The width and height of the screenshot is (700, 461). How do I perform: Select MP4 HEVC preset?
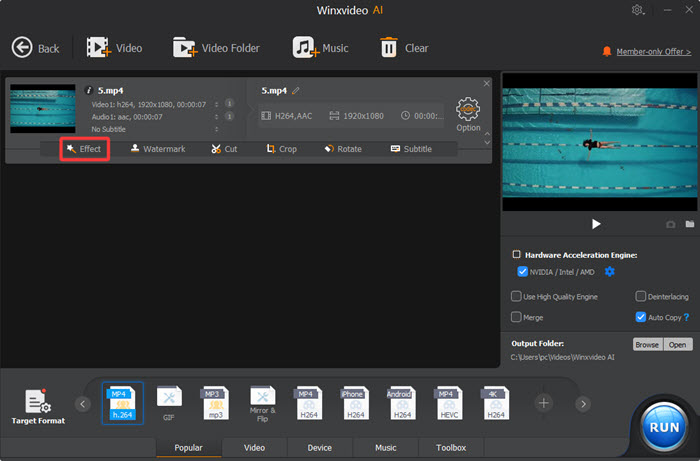click(449, 403)
